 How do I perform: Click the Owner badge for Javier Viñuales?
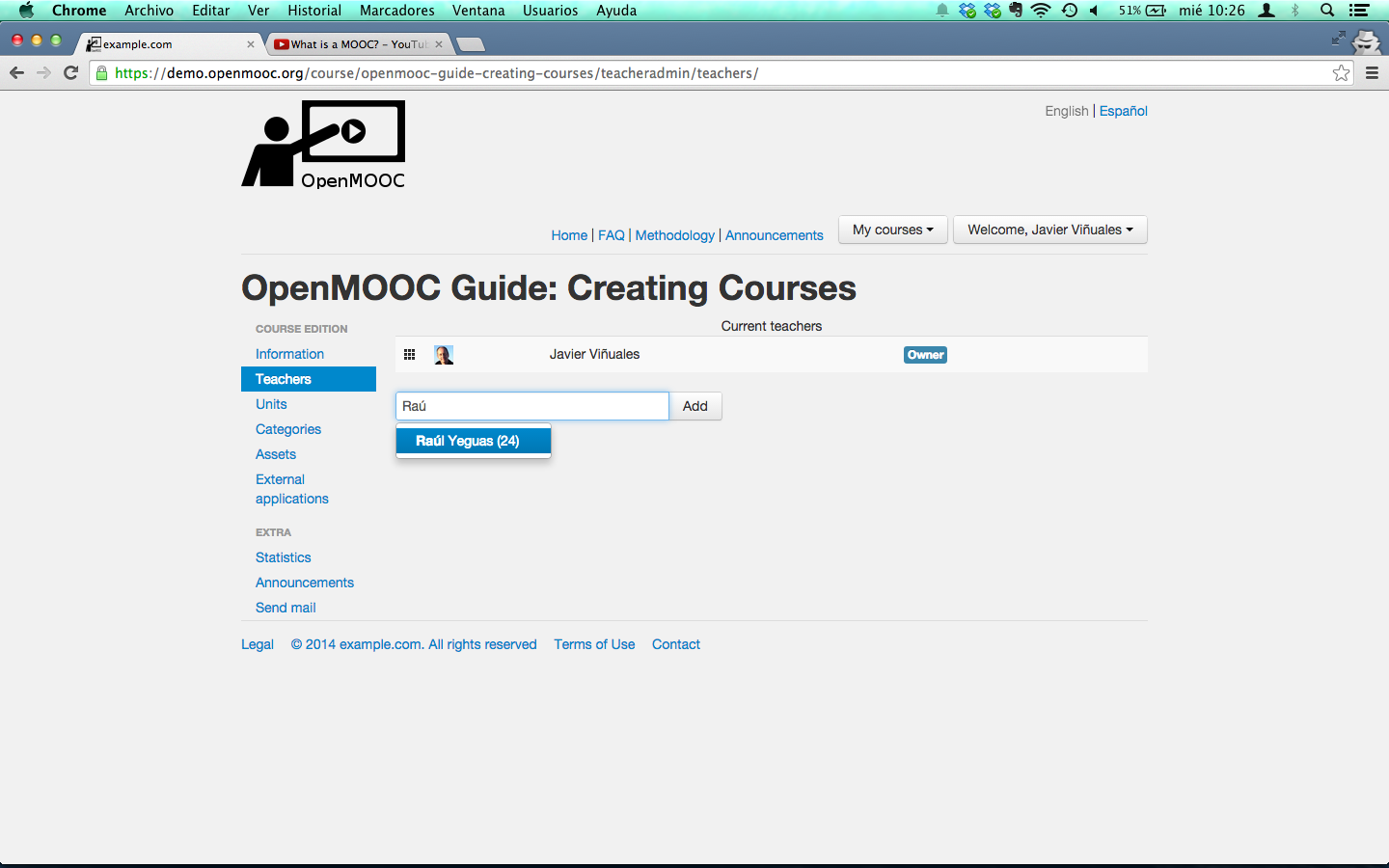(x=926, y=355)
